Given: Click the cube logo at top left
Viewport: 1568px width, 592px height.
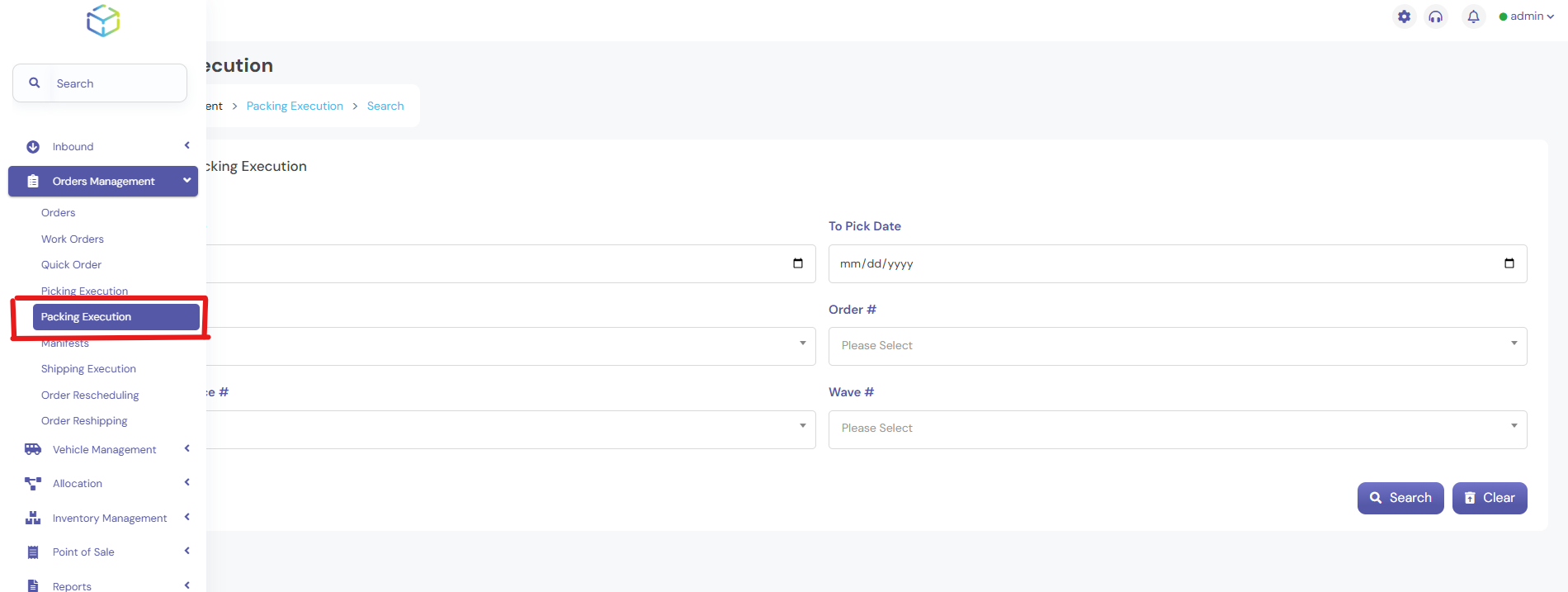Looking at the screenshot, I should (x=103, y=21).
